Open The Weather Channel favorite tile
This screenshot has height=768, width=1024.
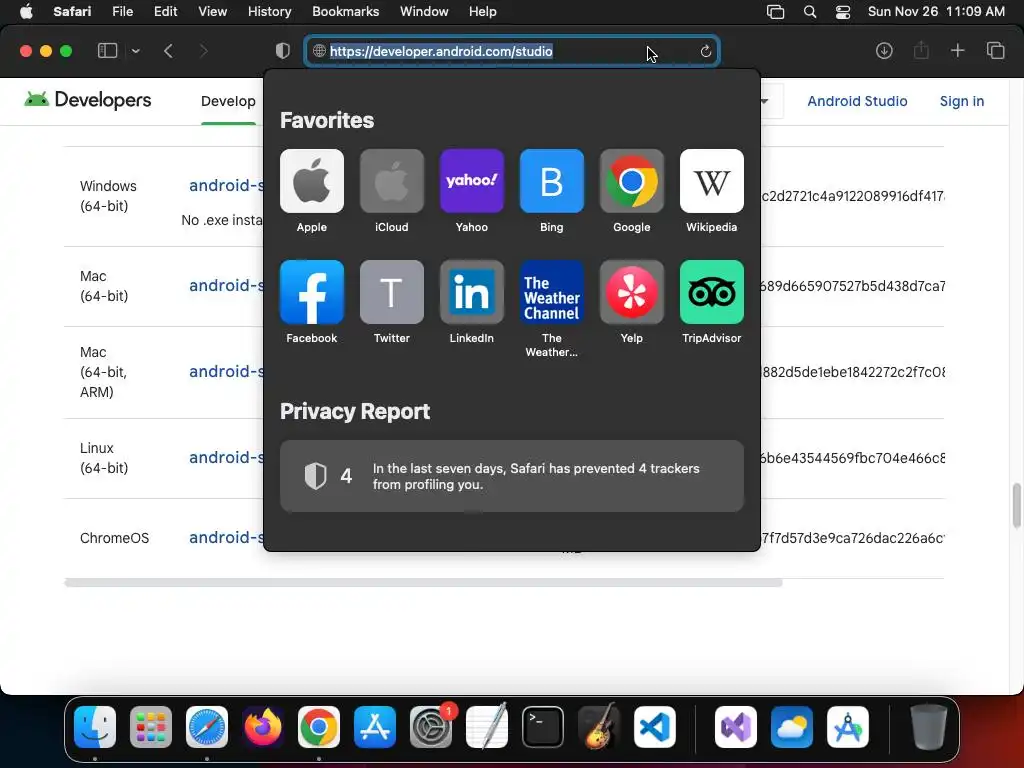(551, 292)
